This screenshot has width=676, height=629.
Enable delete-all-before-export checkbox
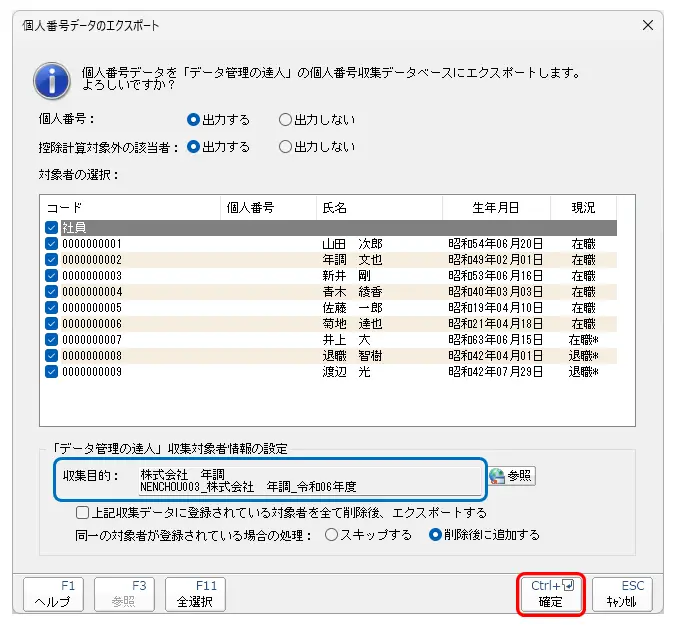[x=83, y=512]
